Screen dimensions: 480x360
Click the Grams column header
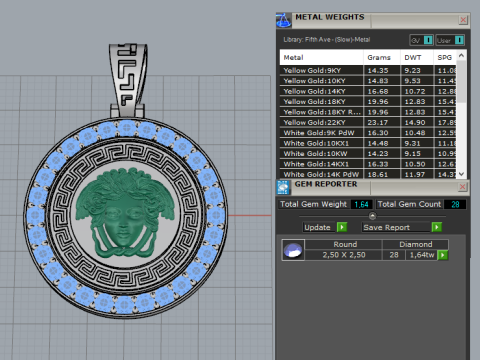pyautogui.click(x=382, y=57)
